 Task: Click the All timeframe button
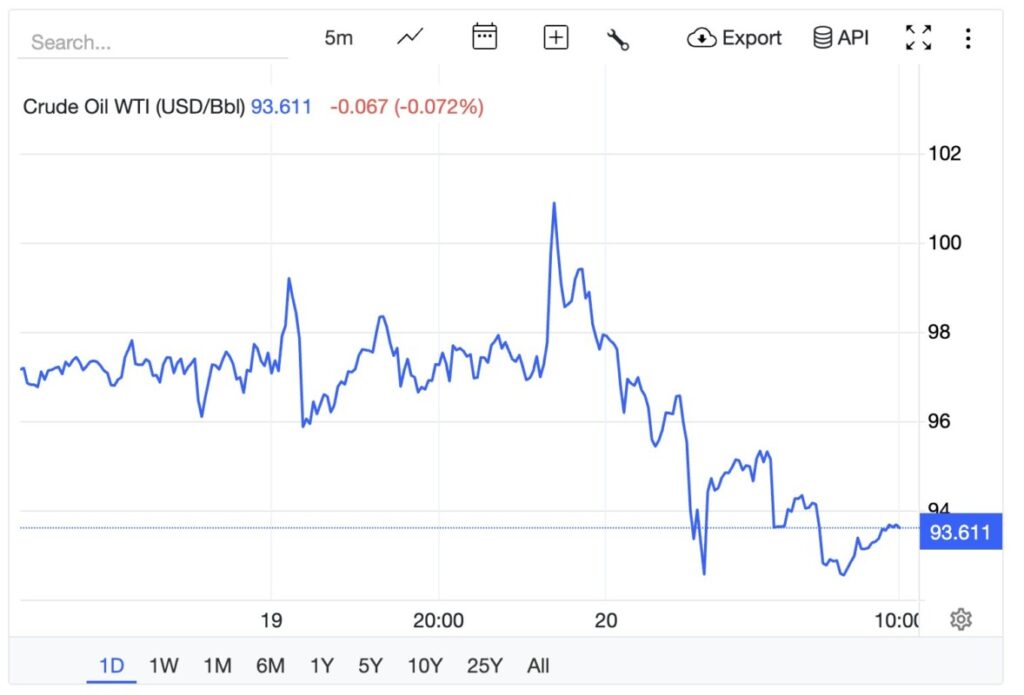tap(538, 665)
